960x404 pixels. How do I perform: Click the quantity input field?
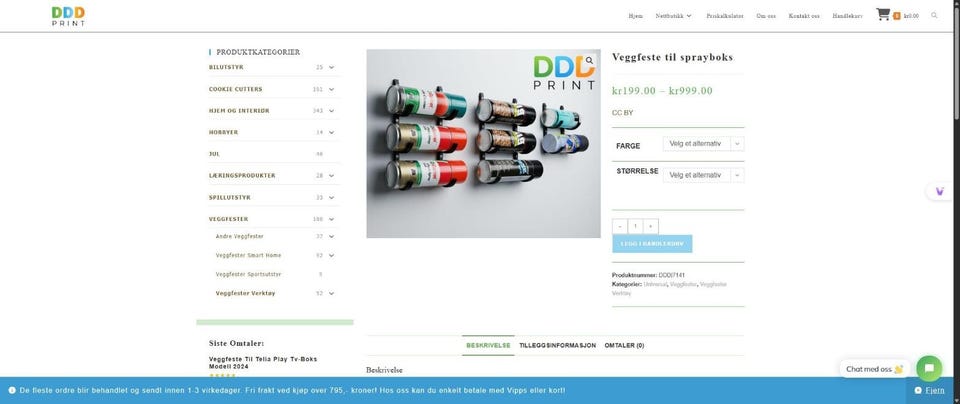point(636,226)
